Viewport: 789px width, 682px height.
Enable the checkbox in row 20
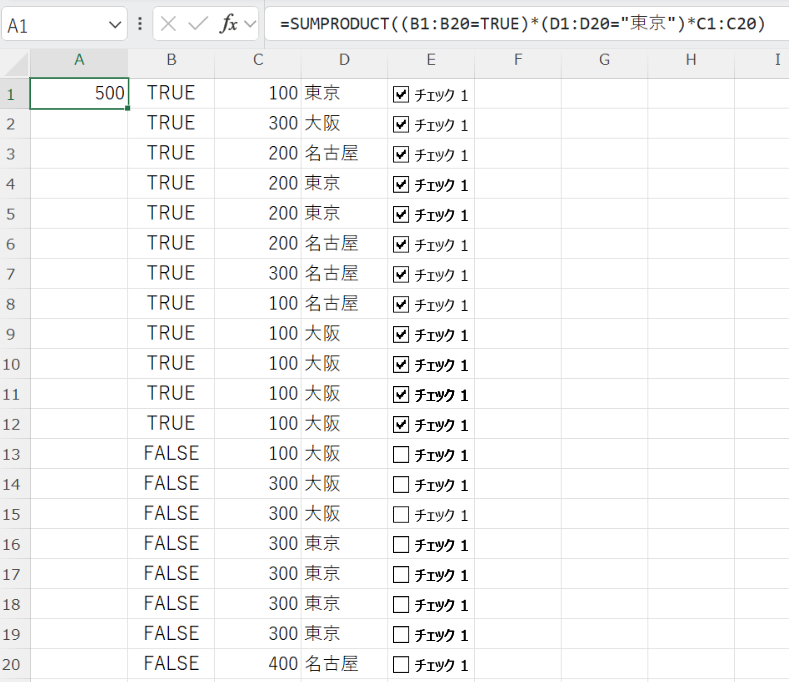coord(402,664)
